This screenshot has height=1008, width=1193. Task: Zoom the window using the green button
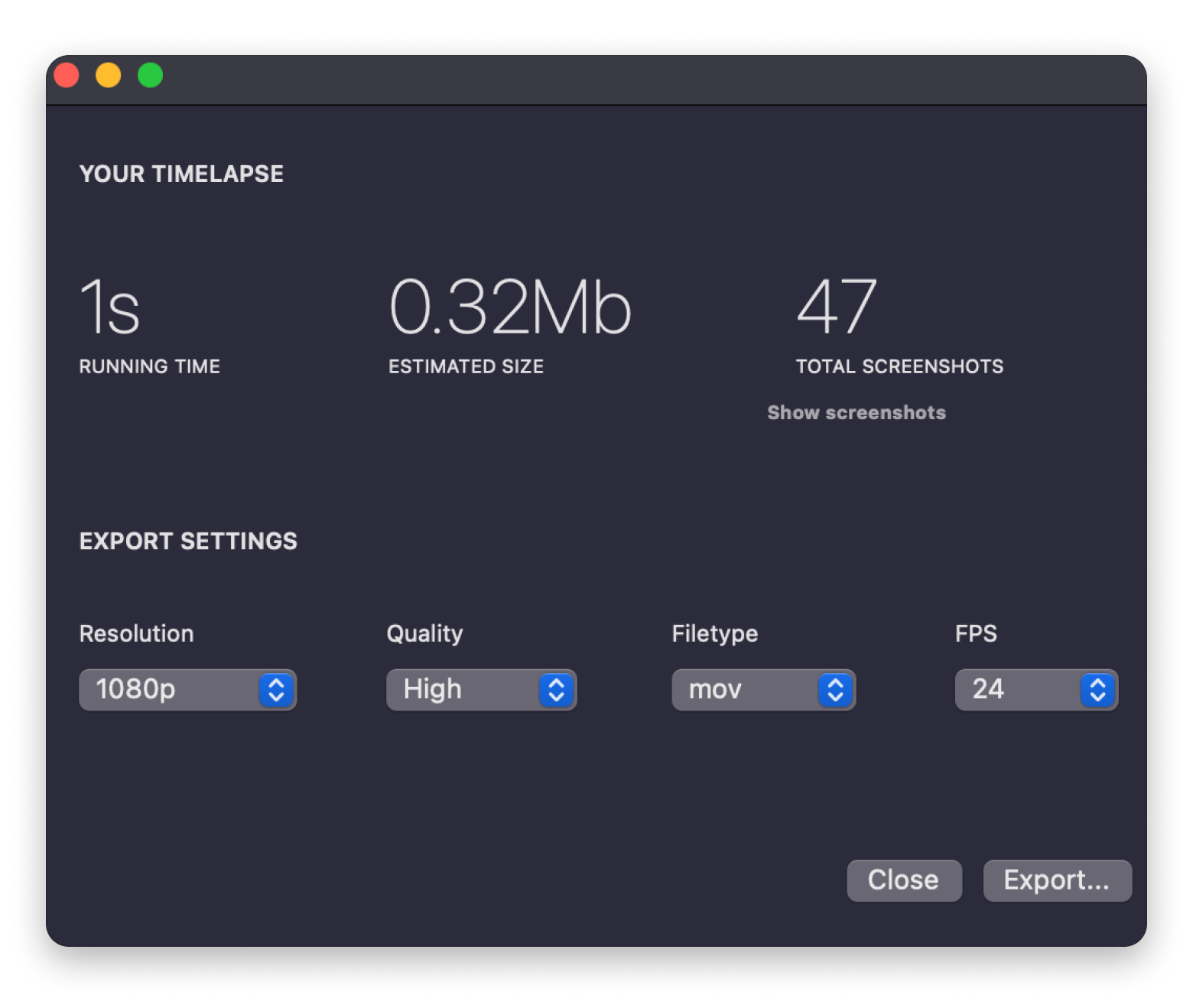point(151,75)
